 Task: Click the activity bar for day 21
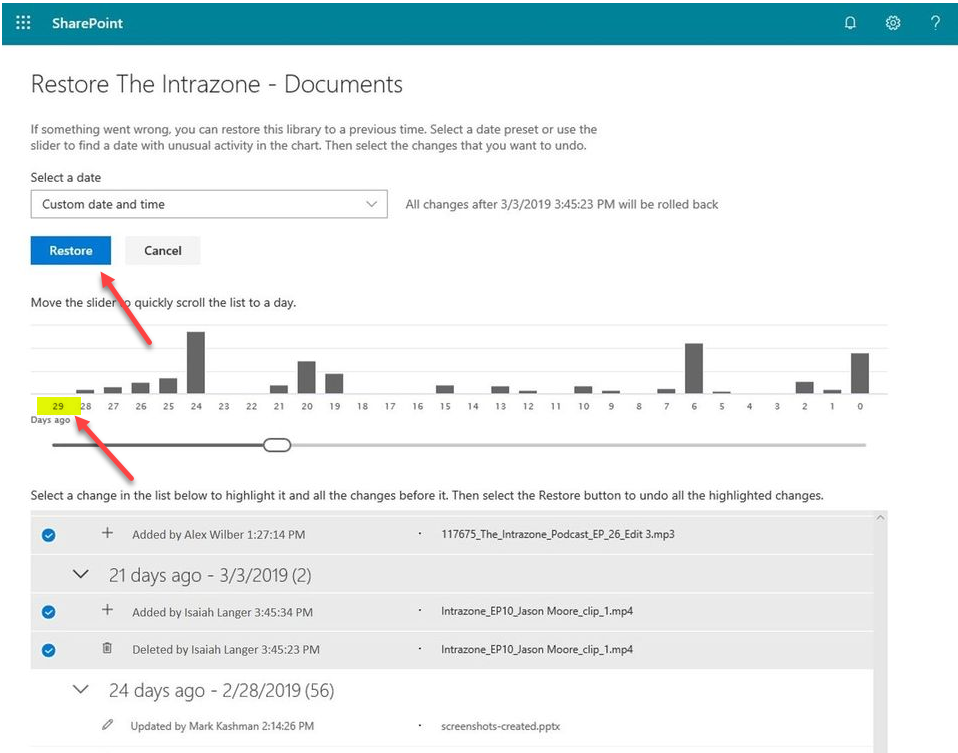pos(279,389)
